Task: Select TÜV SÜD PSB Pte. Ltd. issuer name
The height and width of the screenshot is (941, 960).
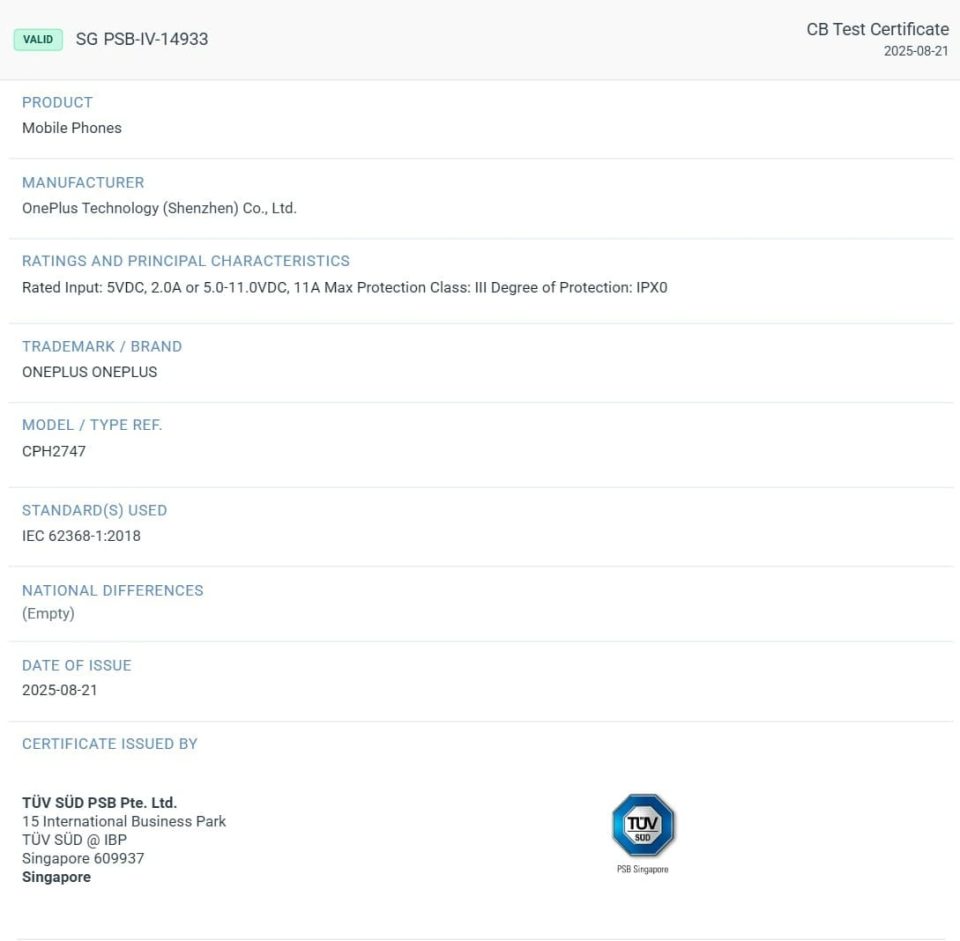Action: [x=100, y=802]
